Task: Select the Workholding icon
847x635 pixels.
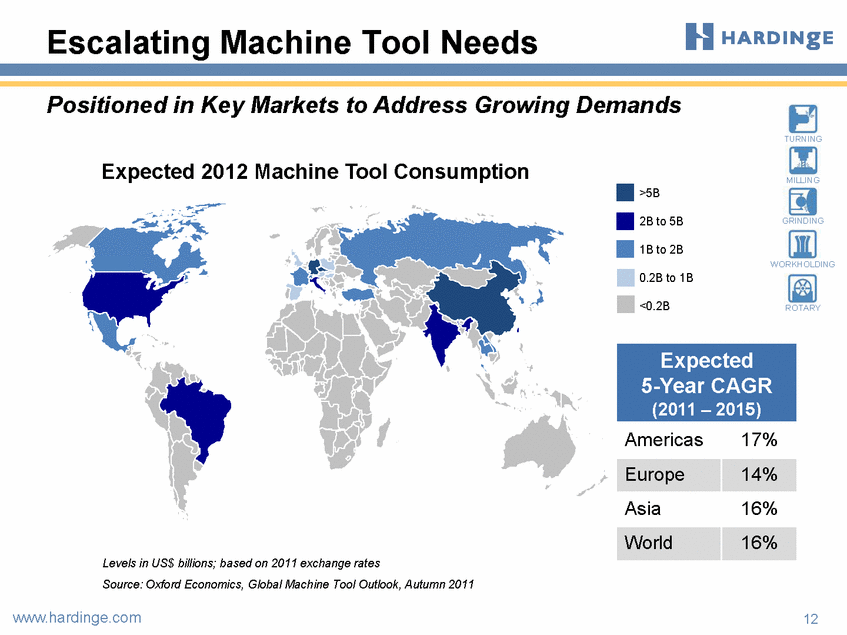Action: [x=803, y=244]
